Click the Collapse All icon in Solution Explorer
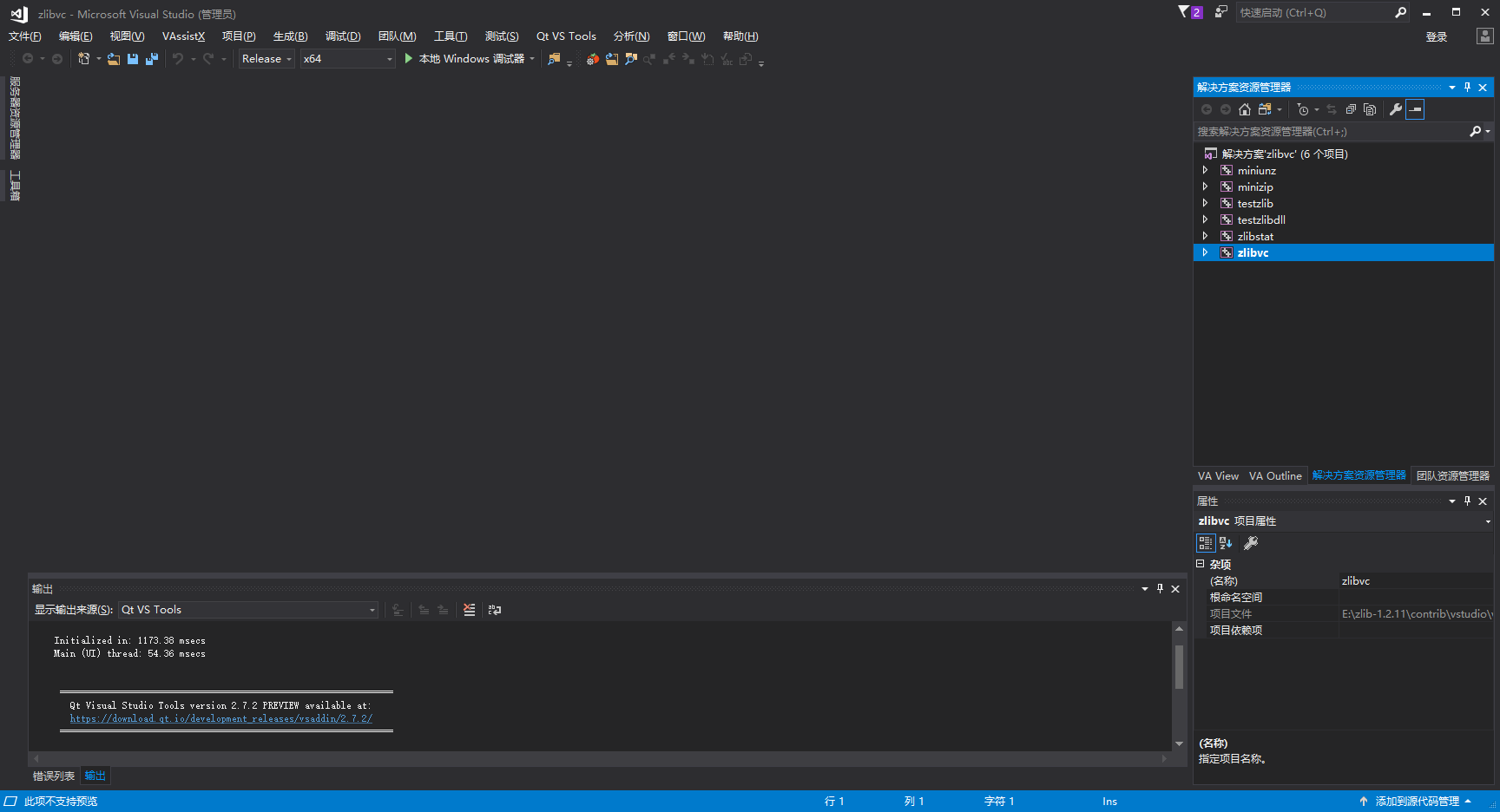Viewport: 1500px width, 812px height. (x=1351, y=109)
